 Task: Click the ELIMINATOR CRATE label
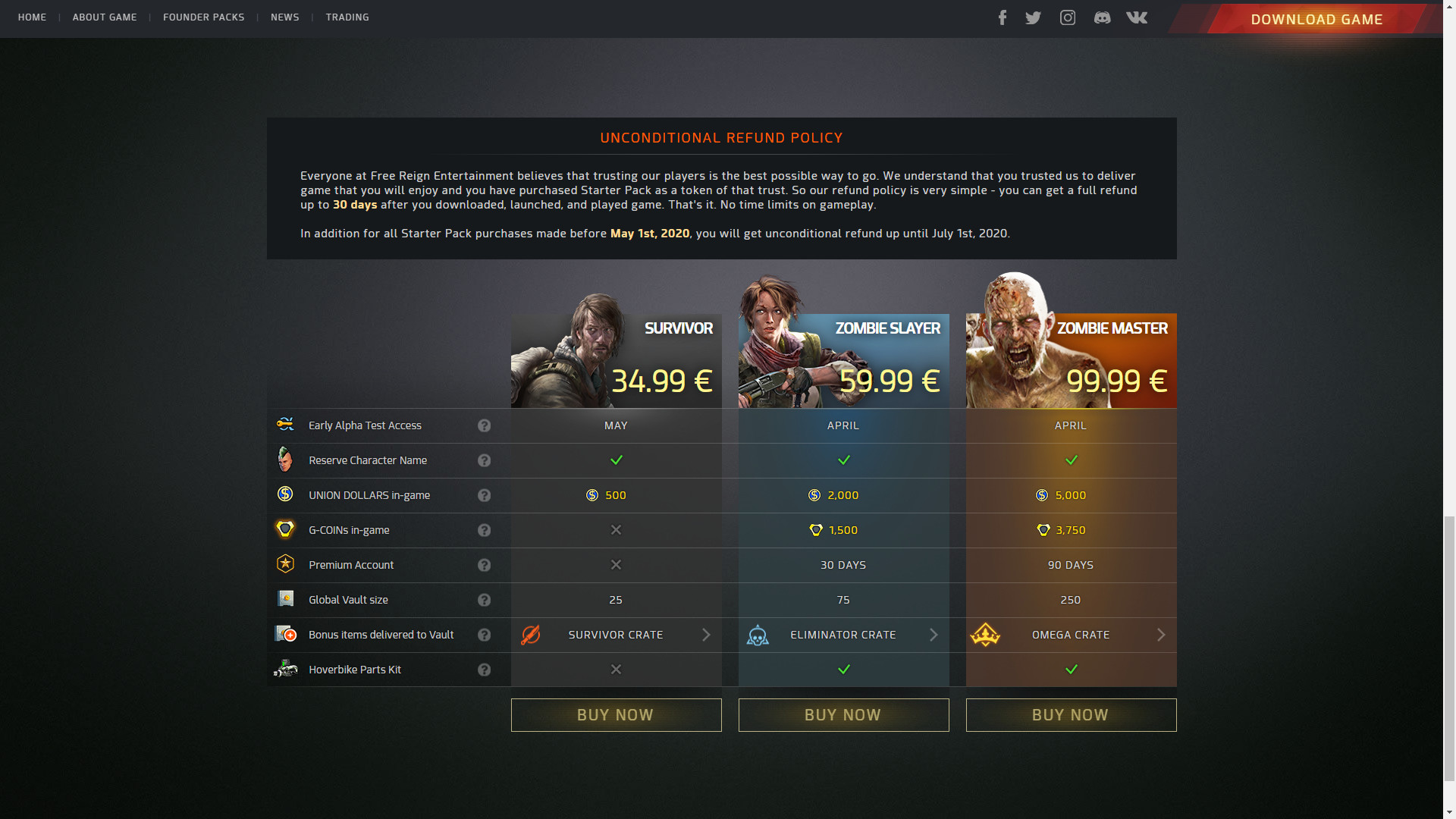point(843,635)
